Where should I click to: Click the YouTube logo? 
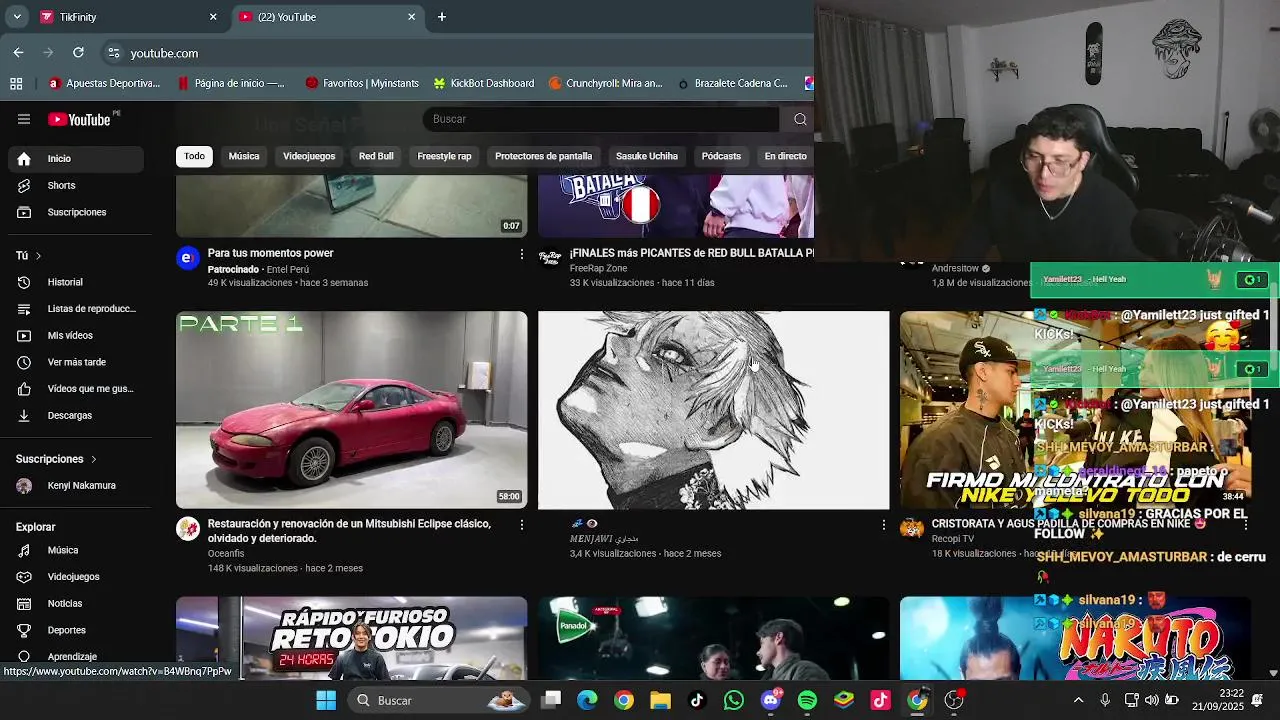79,119
